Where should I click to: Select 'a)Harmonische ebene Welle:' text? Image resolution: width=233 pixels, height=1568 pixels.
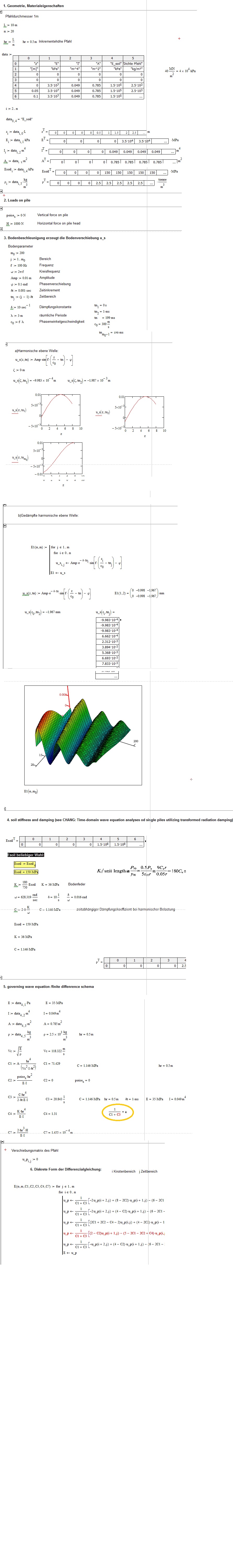click(37, 351)
